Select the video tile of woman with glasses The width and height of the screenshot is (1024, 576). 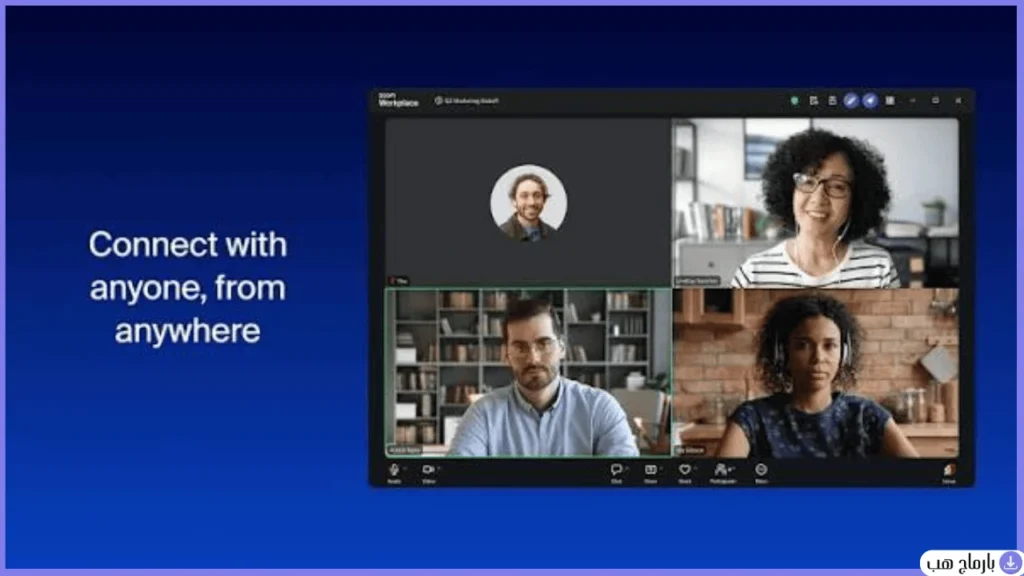pyautogui.click(x=816, y=202)
